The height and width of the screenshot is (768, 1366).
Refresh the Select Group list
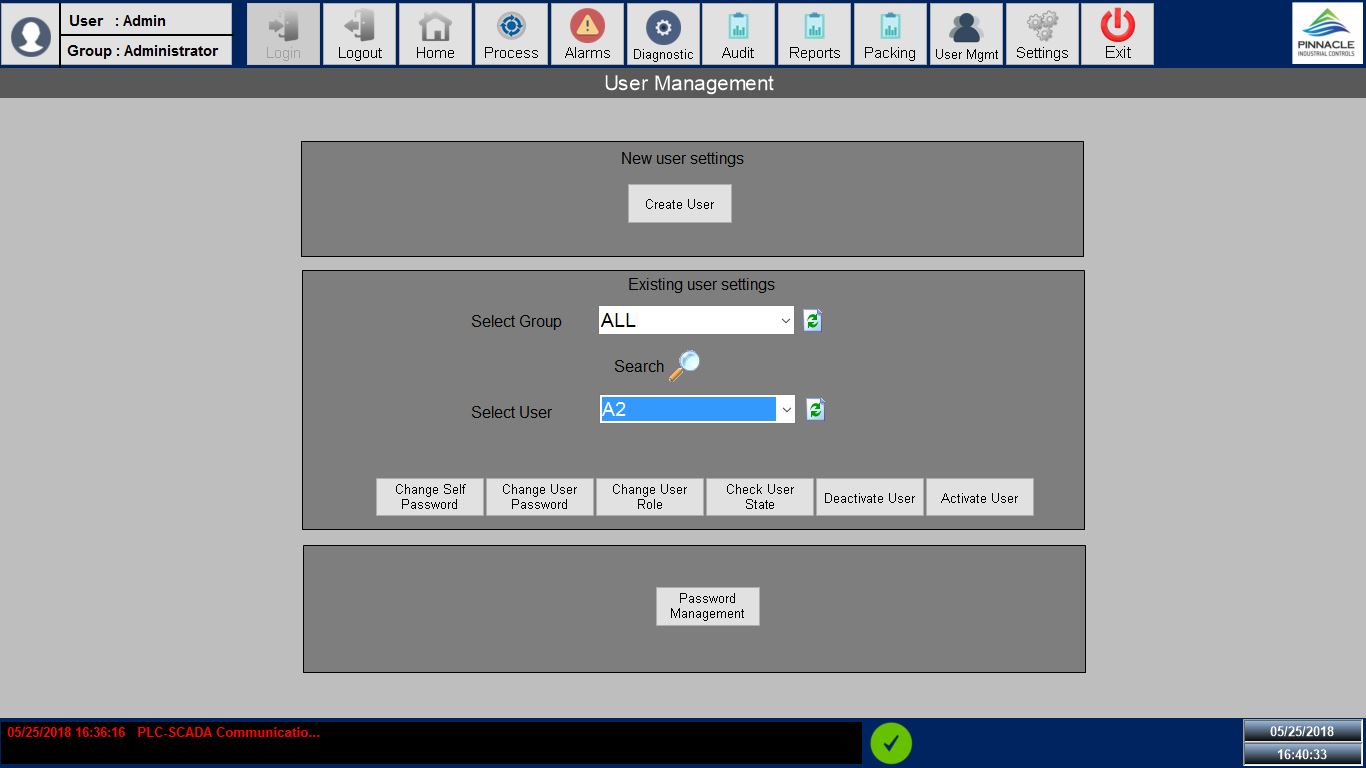[812, 321]
